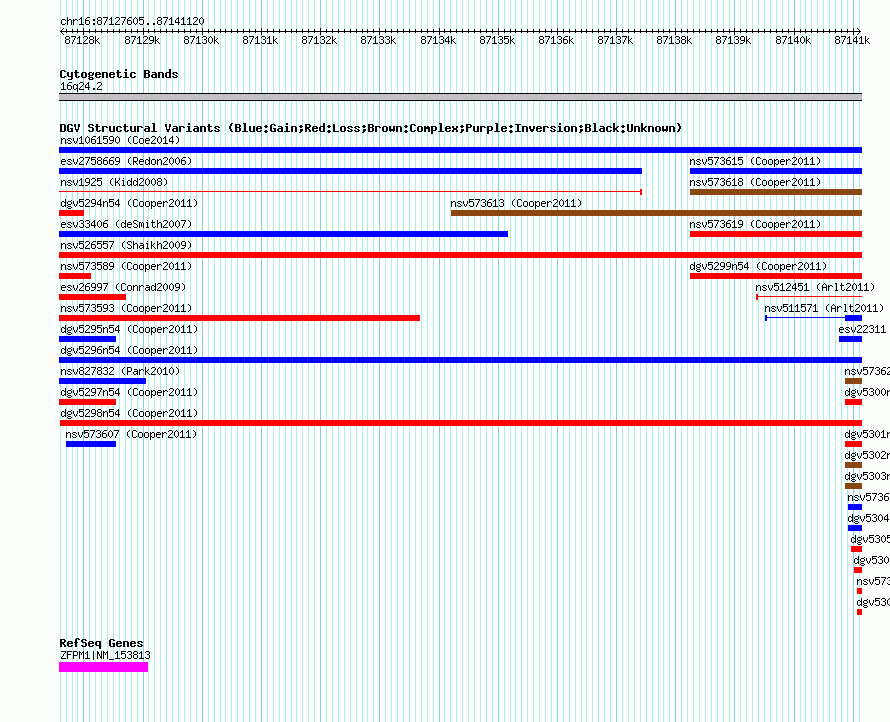Viewport: 890px width, 722px height.
Task: Click the 87129k ruler position label
Action: coord(142,40)
